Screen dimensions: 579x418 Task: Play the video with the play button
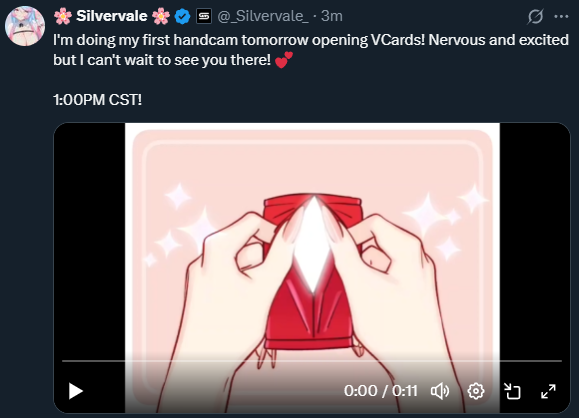(x=76, y=391)
